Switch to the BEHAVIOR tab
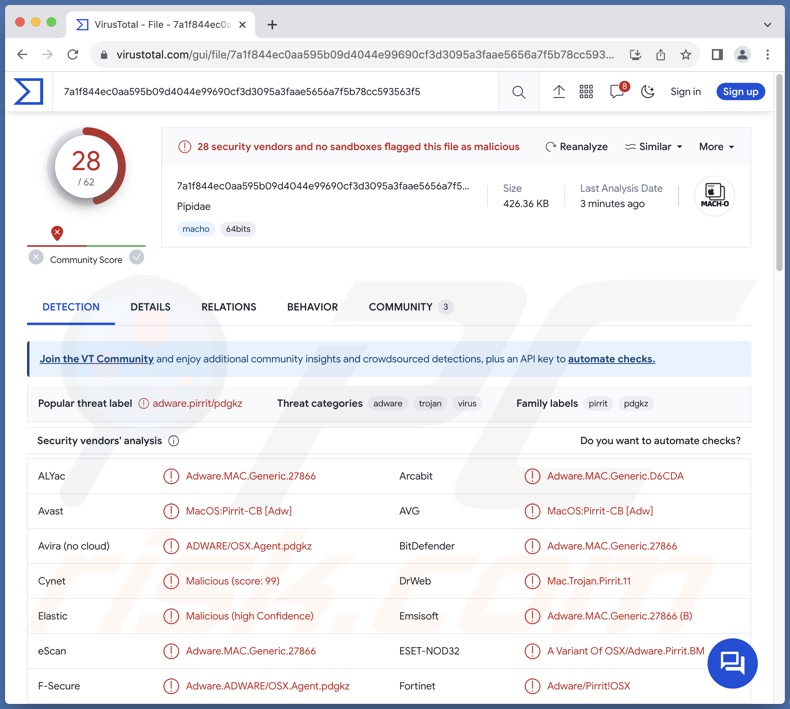Screen dimensions: 790x709 point(312,307)
